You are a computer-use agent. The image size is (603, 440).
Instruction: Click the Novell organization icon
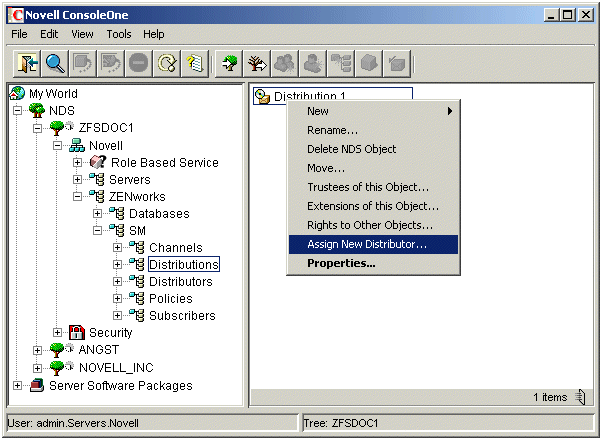[x=77, y=145]
